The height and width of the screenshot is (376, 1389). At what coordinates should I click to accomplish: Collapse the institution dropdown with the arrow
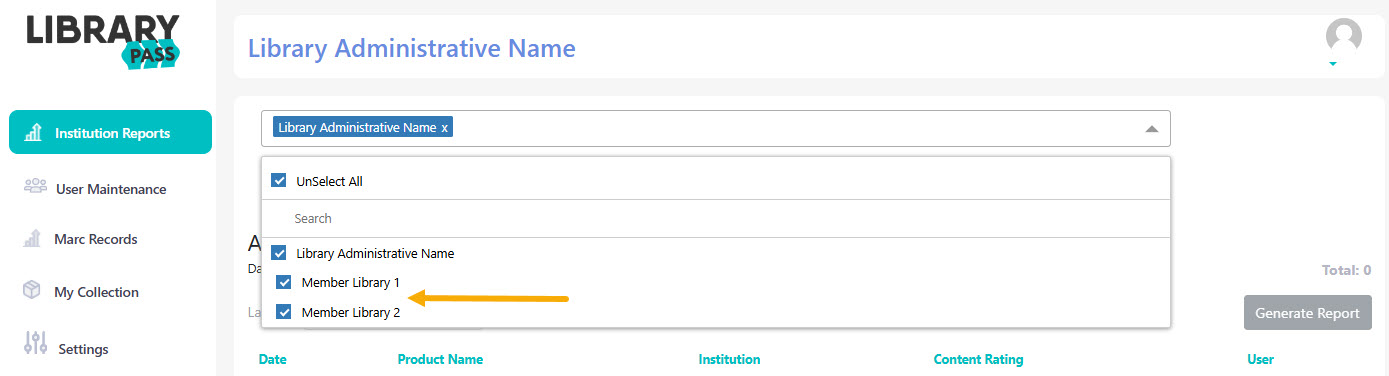(x=1151, y=129)
